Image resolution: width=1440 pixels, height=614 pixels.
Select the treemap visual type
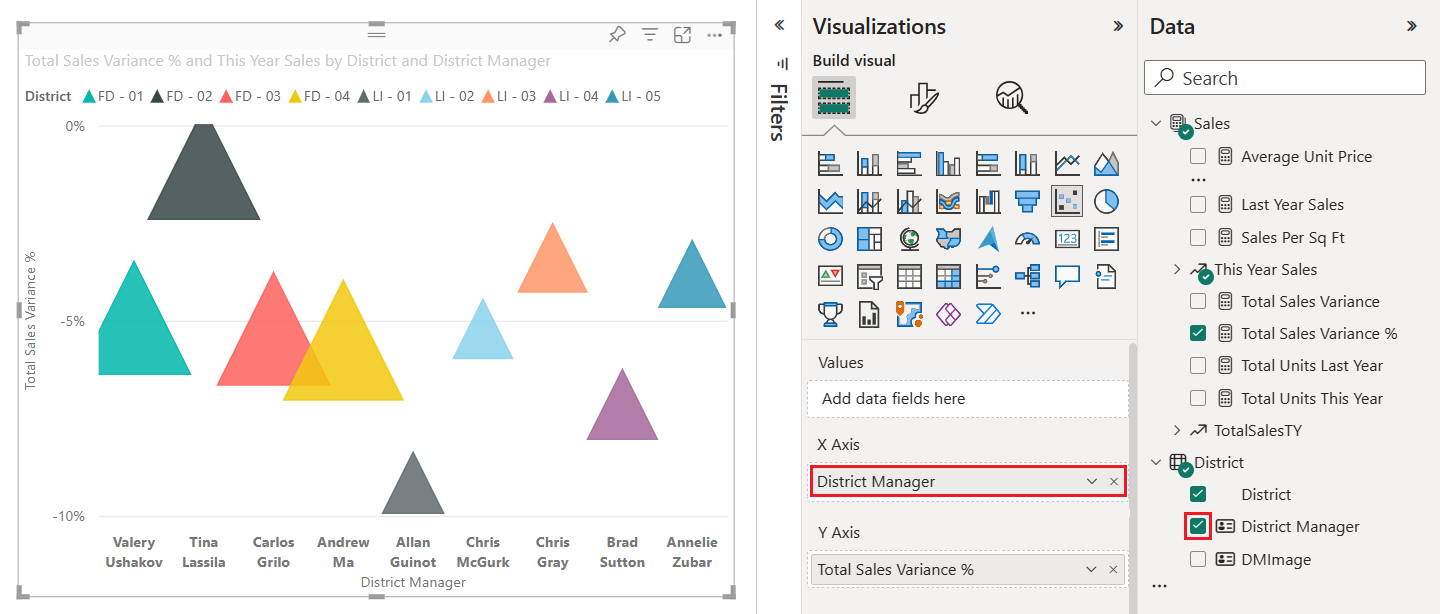[x=869, y=238]
